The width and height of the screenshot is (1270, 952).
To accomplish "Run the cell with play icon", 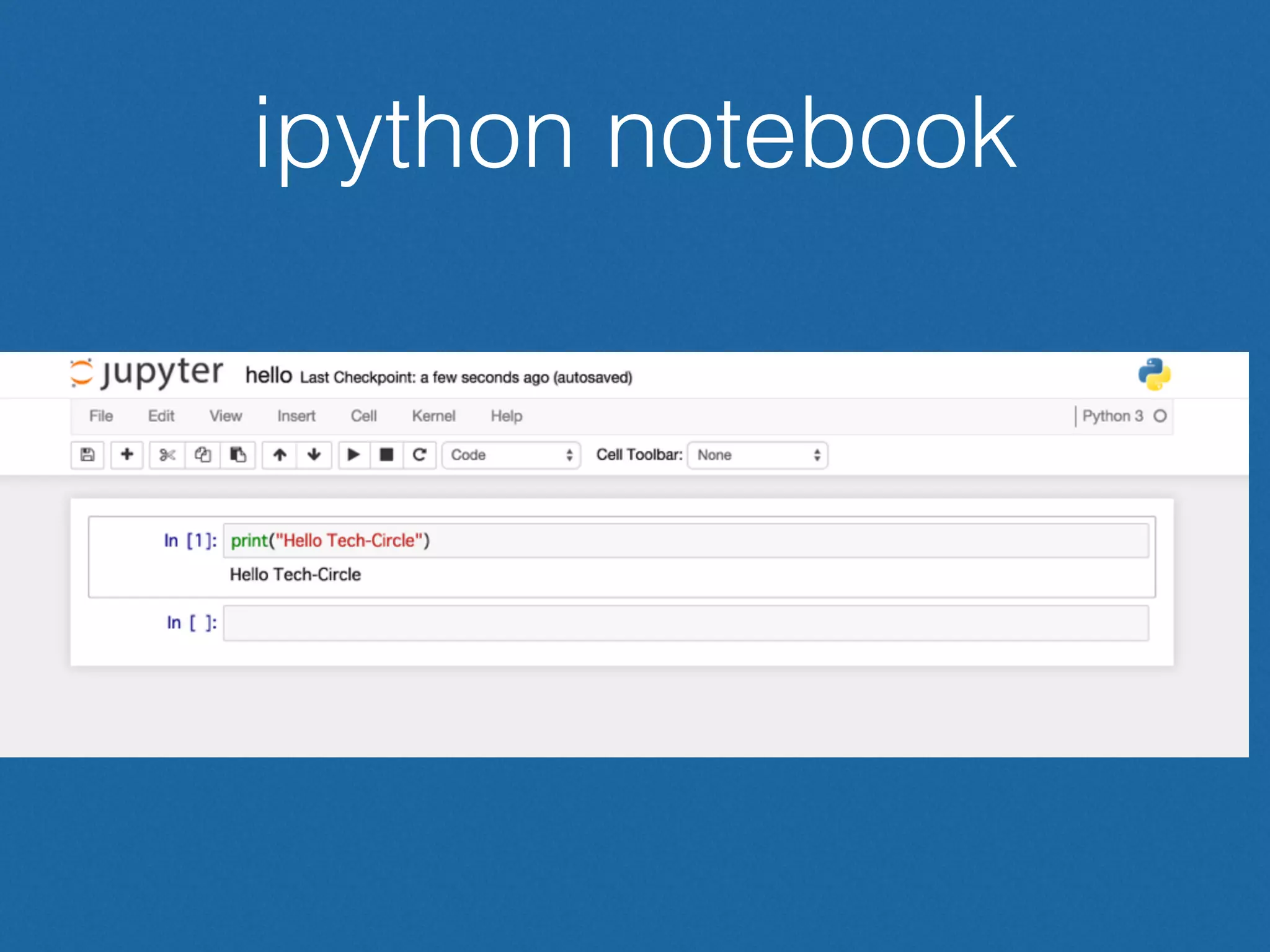I will pos(354,455).
